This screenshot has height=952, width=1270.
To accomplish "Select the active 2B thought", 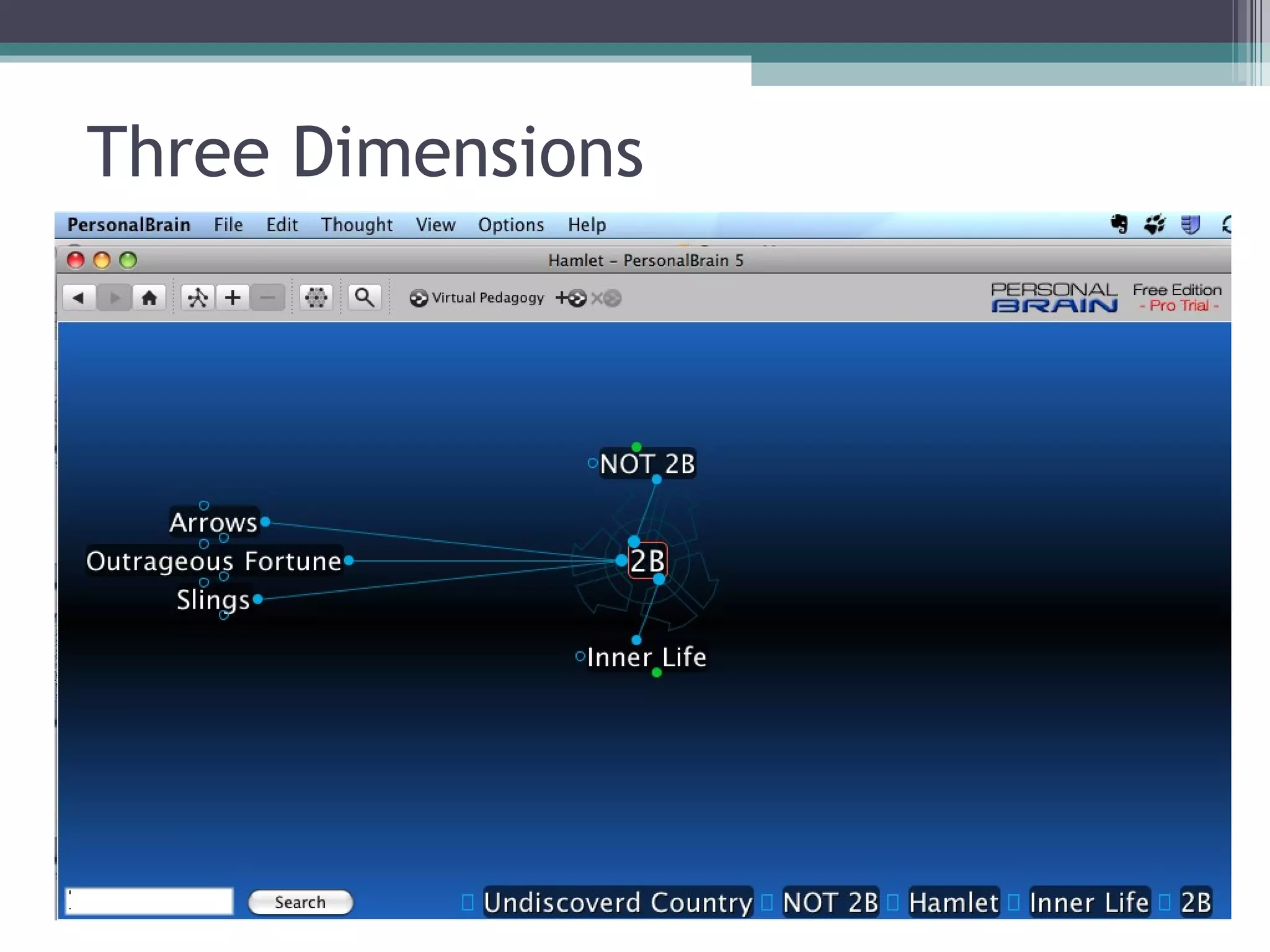I will [647, 560].
